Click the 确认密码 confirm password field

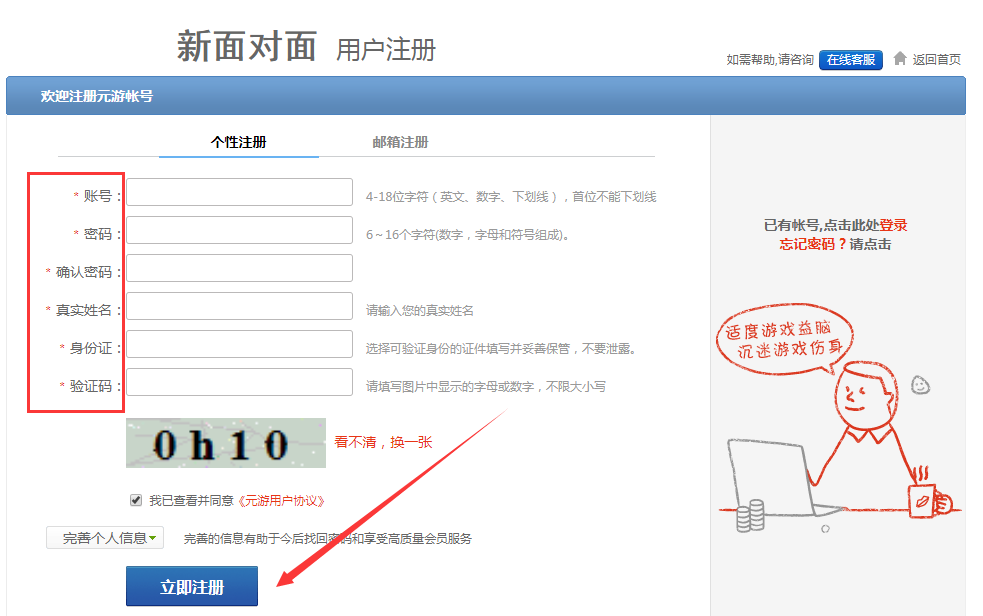coord(239,267)
